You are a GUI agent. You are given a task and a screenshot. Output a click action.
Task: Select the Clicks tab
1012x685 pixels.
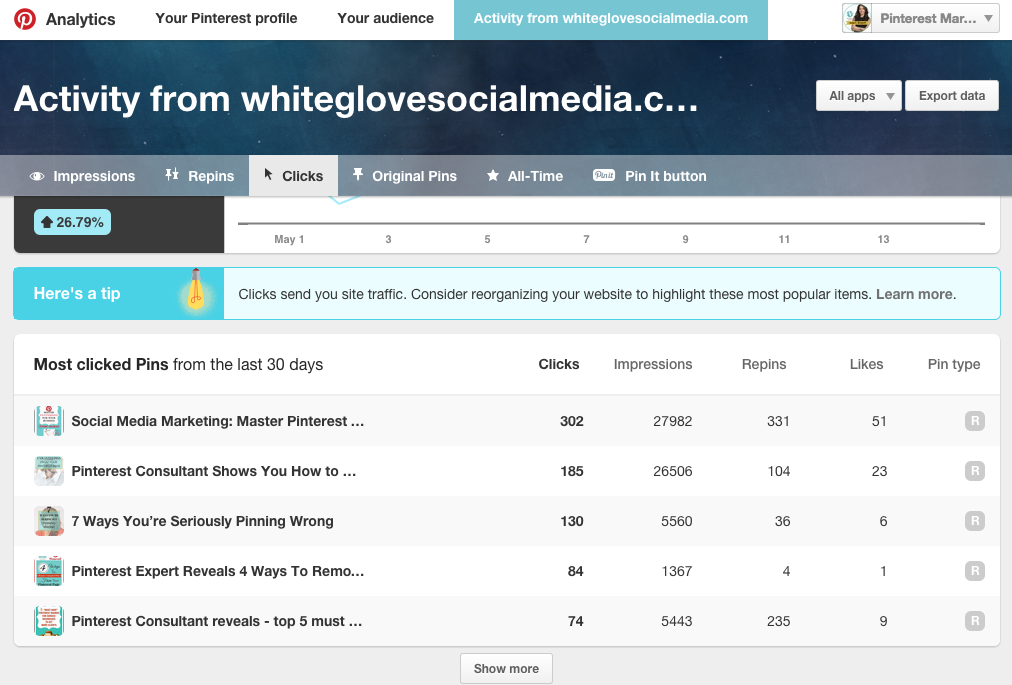click(294, 176)
